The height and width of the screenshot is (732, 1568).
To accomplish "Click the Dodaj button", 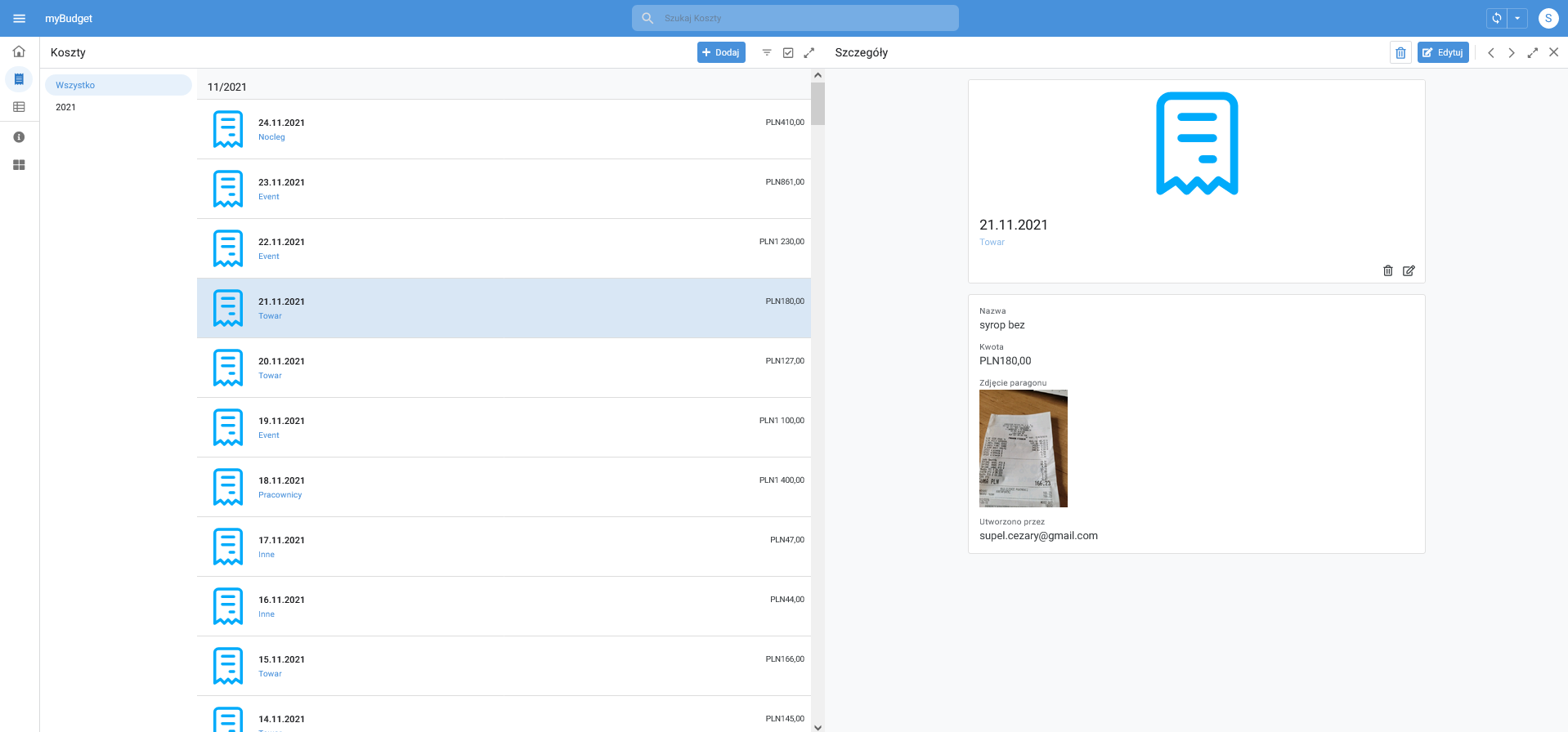I will click(x=721, y=52).
